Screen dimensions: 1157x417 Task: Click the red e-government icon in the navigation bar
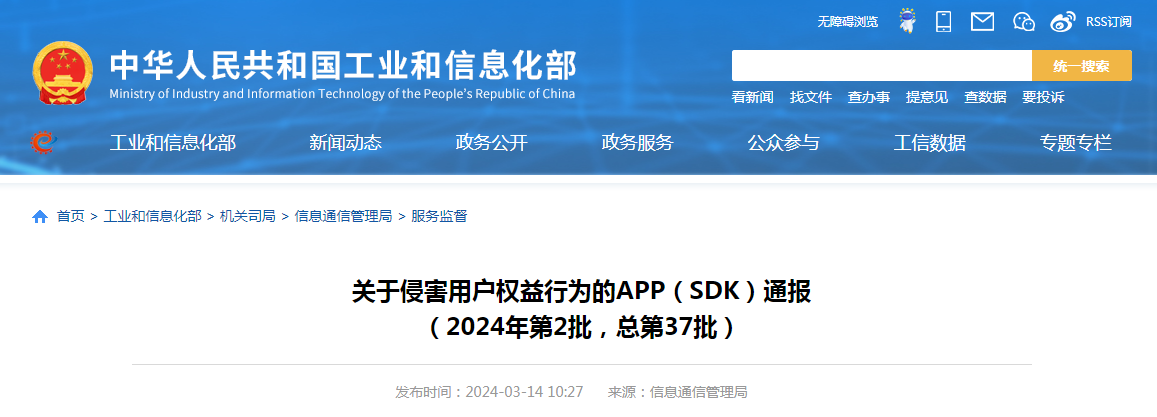(x=44, y=142)
